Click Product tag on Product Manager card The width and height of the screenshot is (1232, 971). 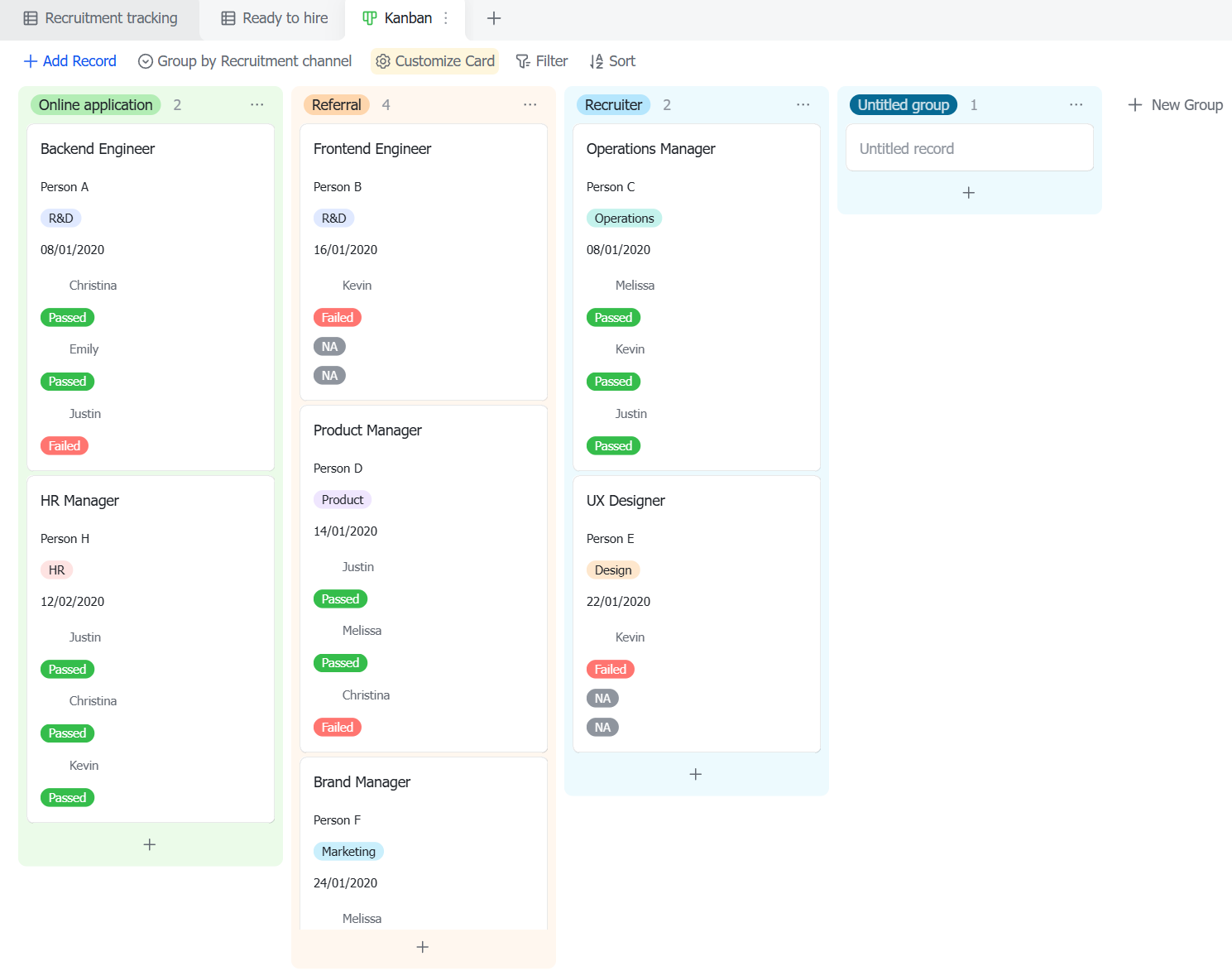(343, 500)
